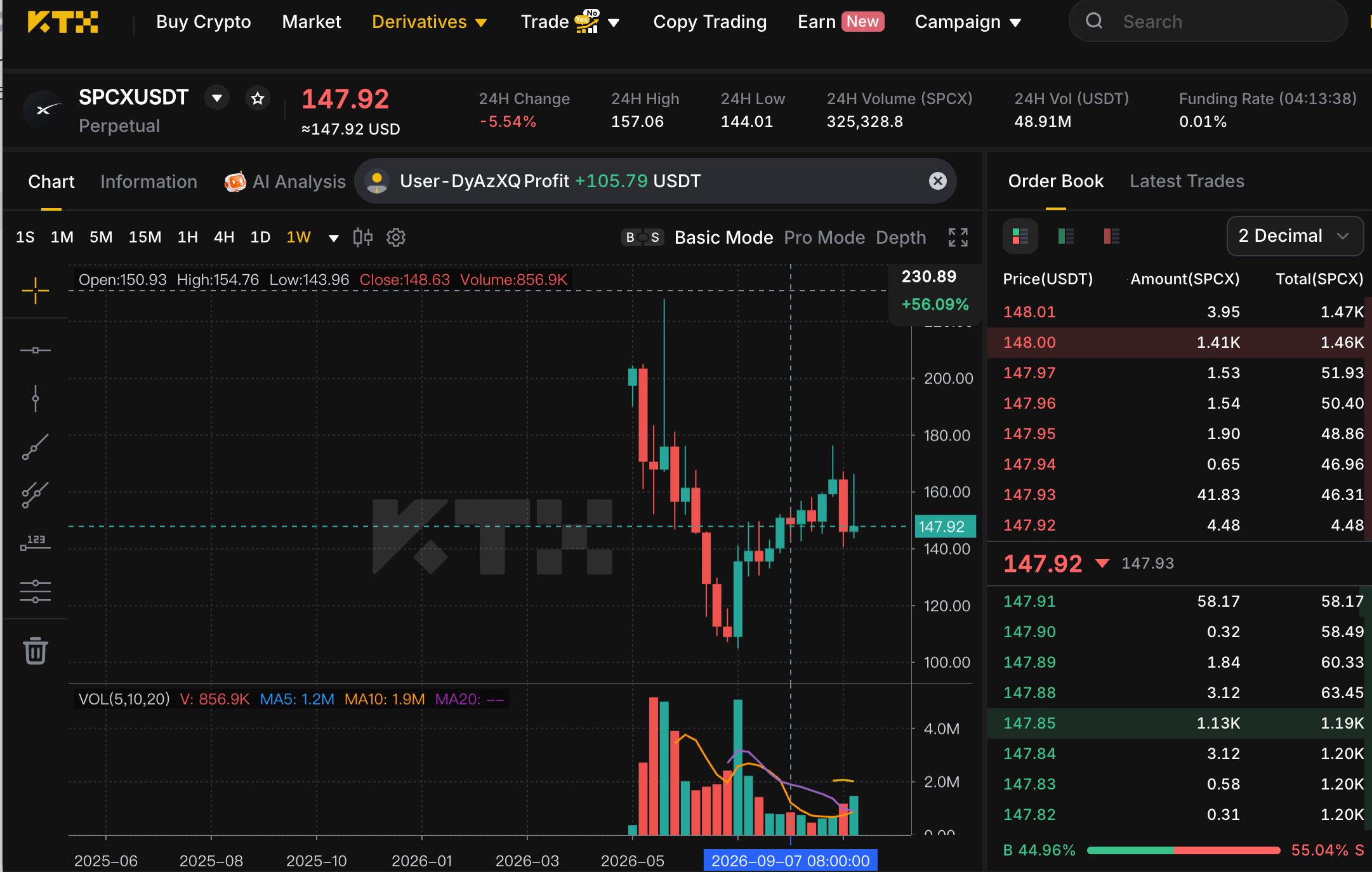Set chart interval to 5M
1372x872 pixels.
tap(101, 237)
